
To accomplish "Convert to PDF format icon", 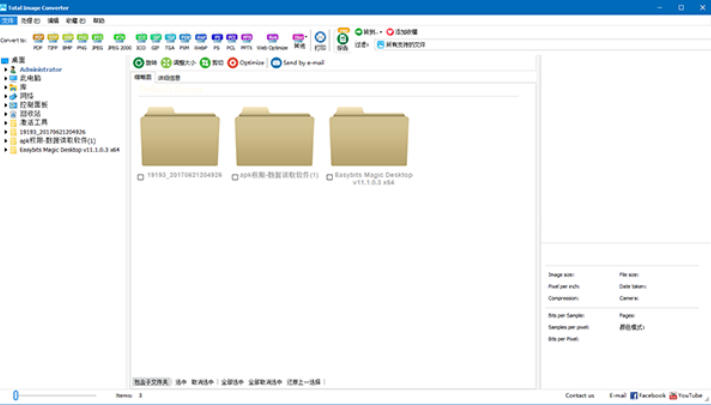I will [x=38, y=38].
